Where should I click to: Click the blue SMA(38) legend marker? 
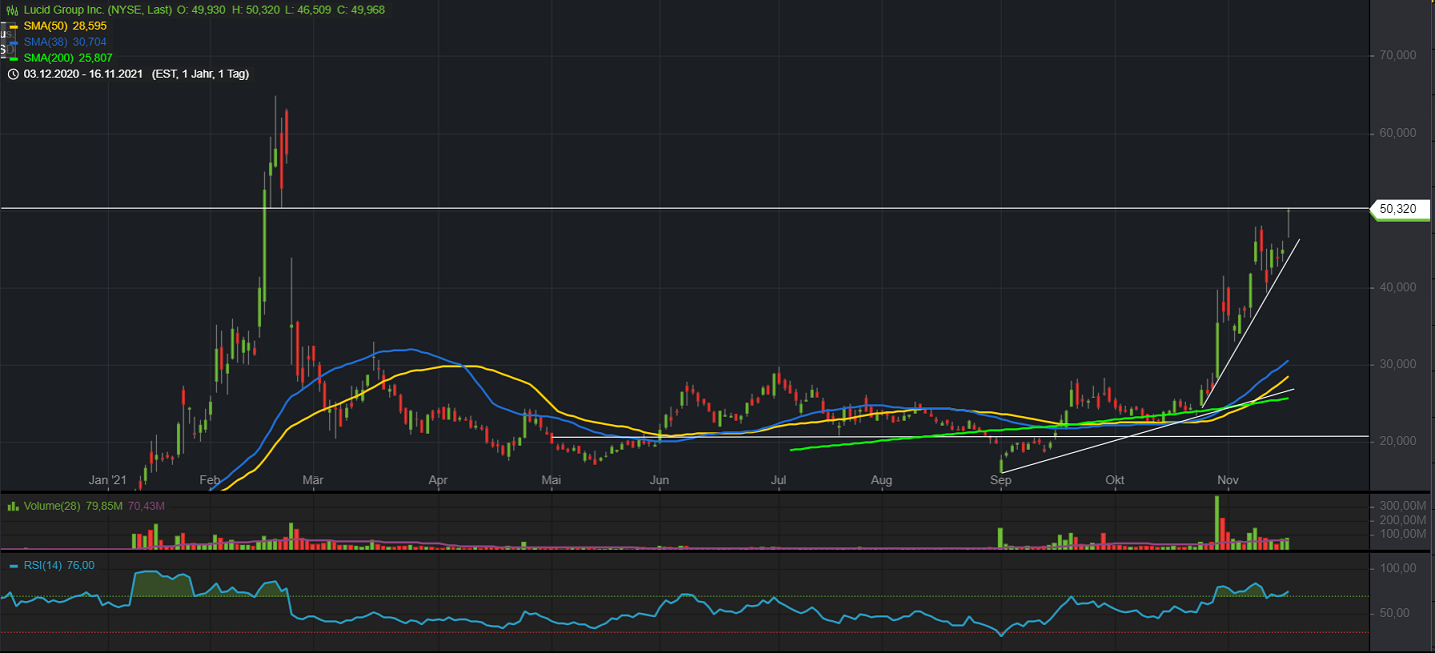pos(12,42)
